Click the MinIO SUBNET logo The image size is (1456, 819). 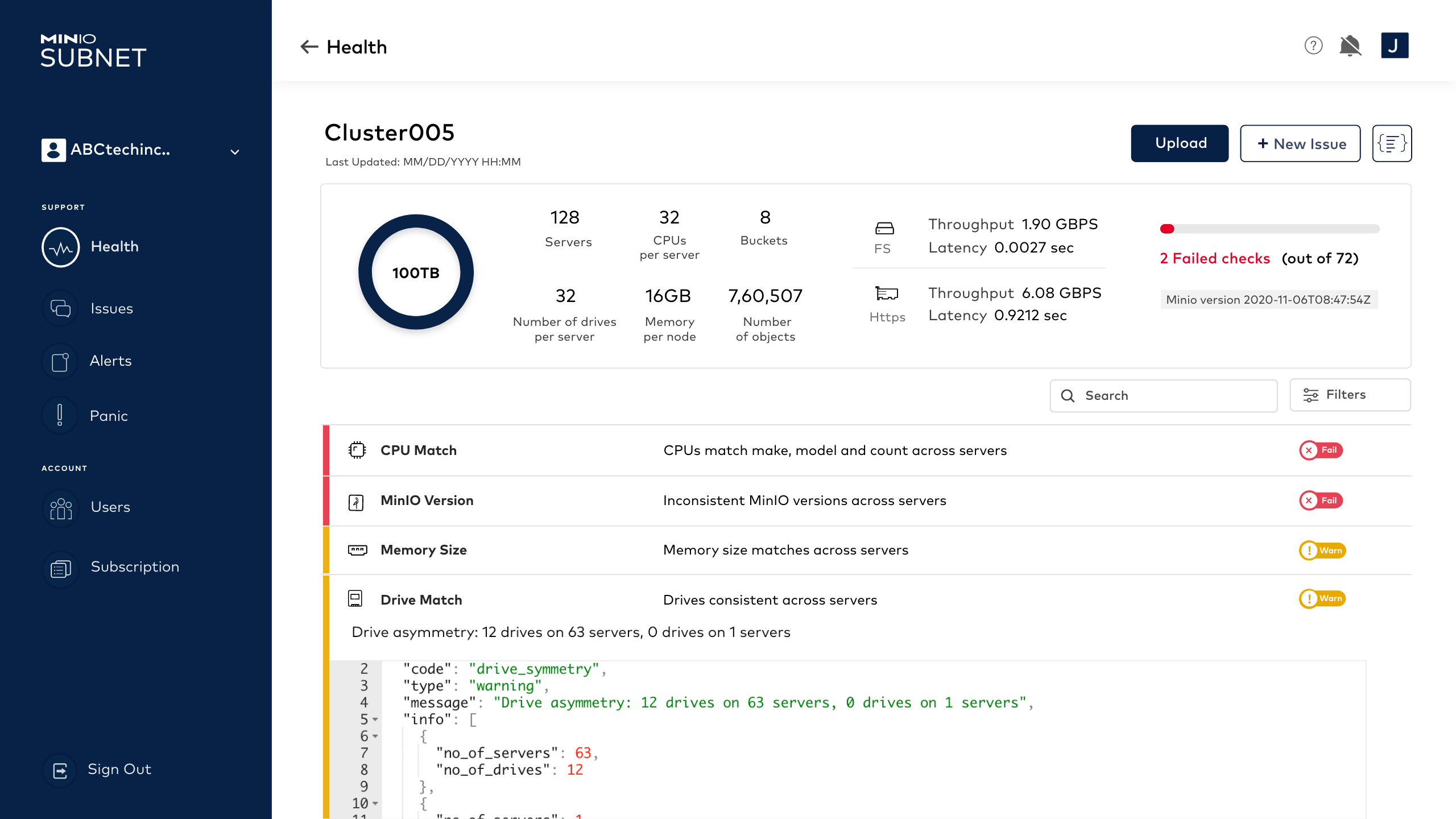(93, 51)
